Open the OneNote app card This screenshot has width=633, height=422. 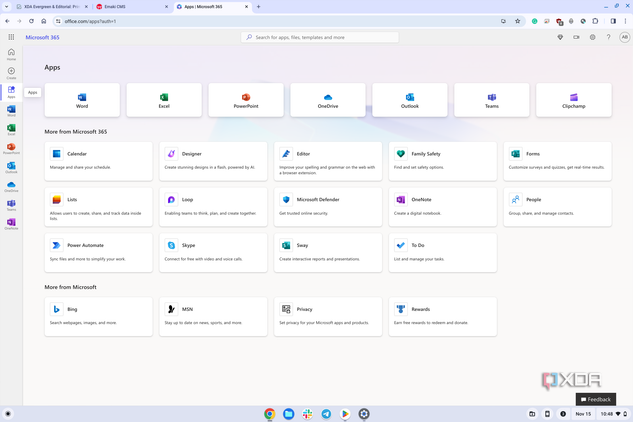pos(443,207)
